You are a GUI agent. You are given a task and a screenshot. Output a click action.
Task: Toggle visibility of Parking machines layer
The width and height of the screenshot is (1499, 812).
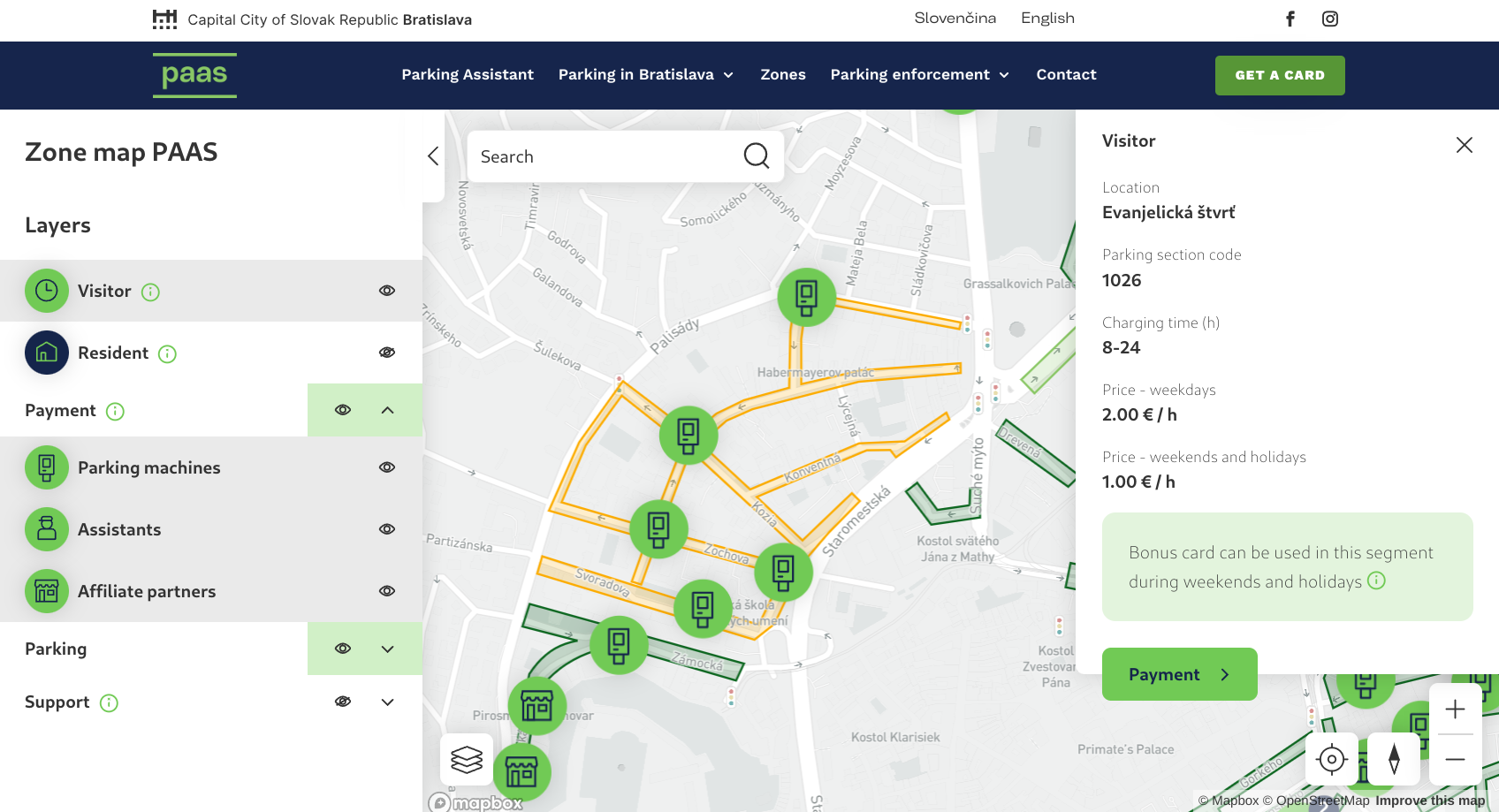click(x=387, y=467)
